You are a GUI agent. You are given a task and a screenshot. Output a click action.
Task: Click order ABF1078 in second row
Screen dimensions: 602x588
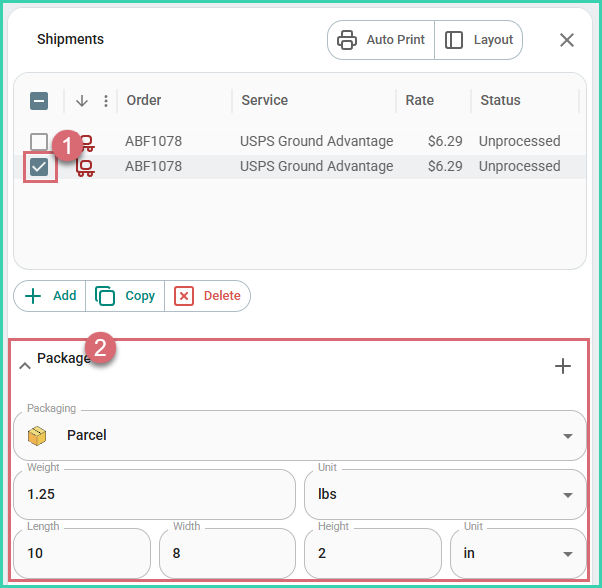(153, 167)
